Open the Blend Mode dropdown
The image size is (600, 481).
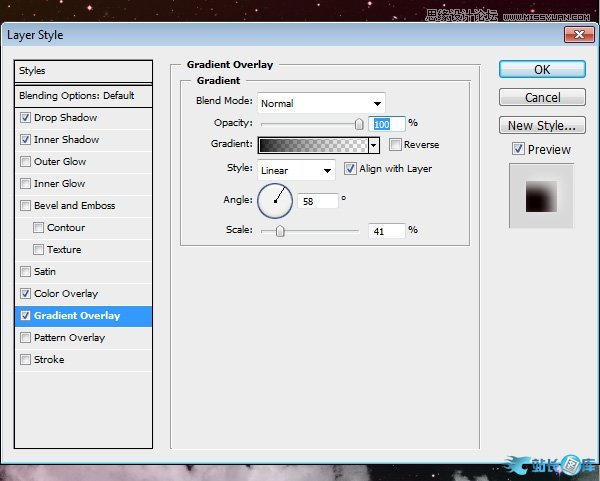point(321,103)
